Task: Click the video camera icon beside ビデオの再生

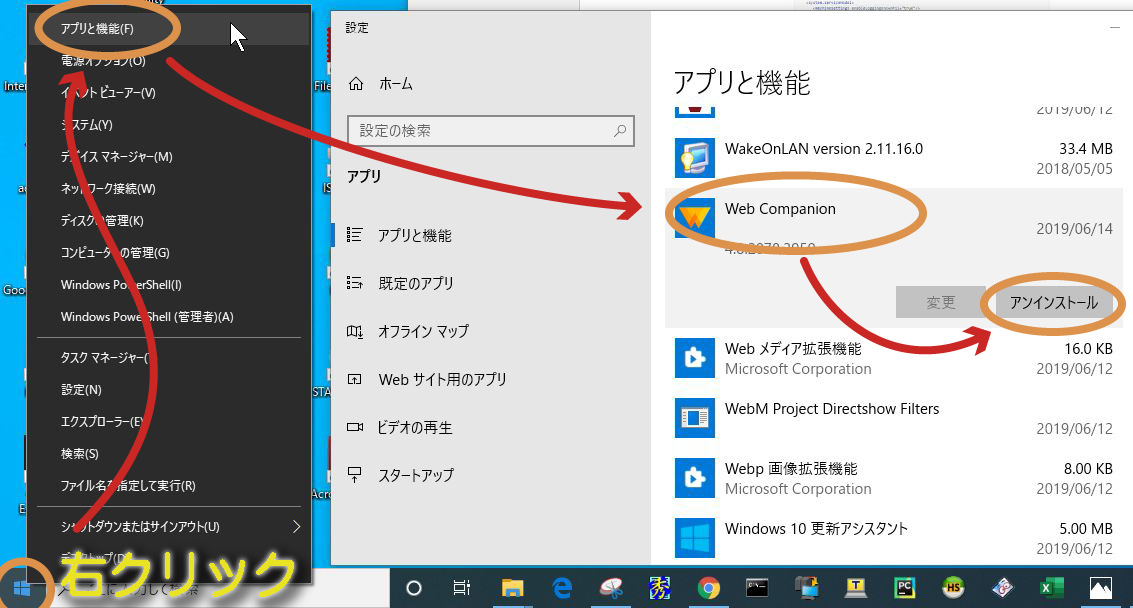Action: (x=354, y=427)
